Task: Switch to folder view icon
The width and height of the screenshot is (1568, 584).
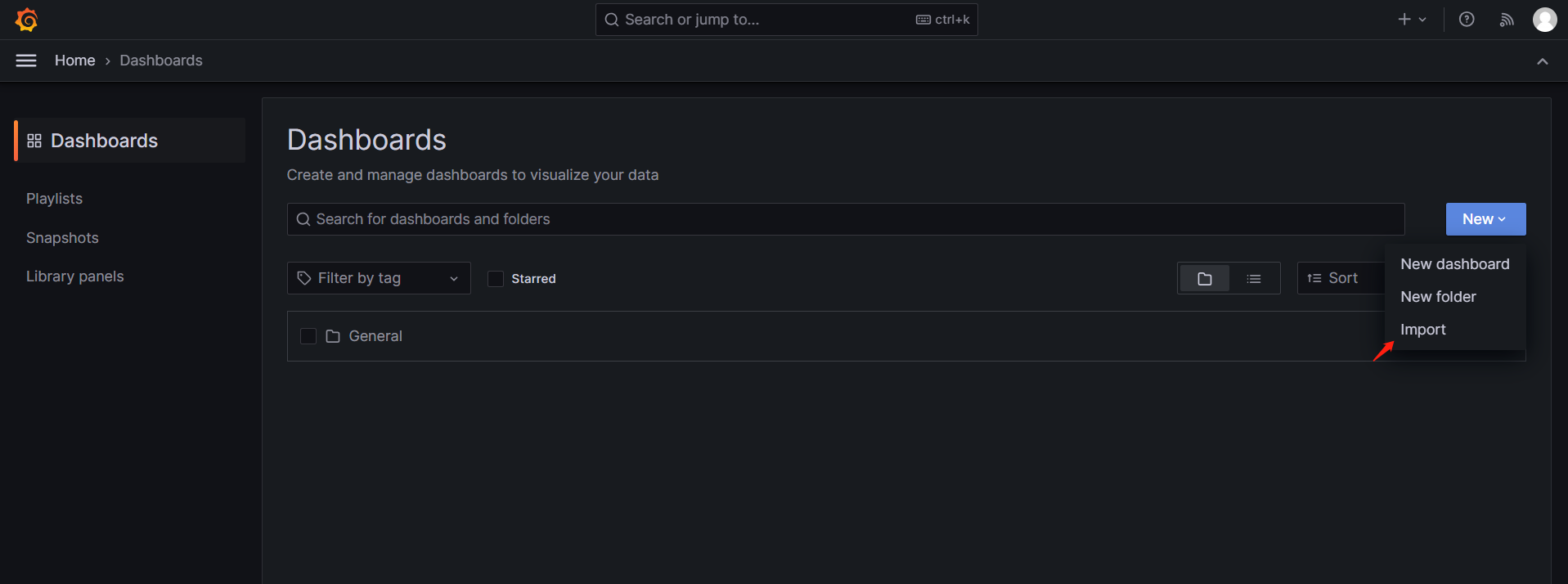Action: tap(1204, 278)
